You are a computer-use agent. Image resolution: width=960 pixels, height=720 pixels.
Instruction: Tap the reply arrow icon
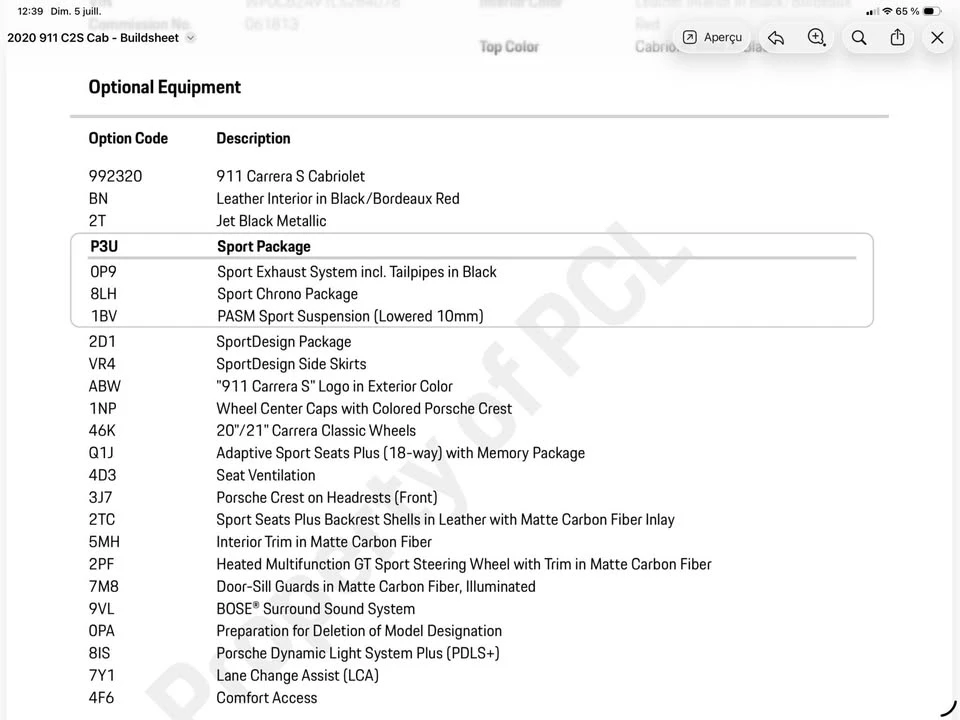776,37
